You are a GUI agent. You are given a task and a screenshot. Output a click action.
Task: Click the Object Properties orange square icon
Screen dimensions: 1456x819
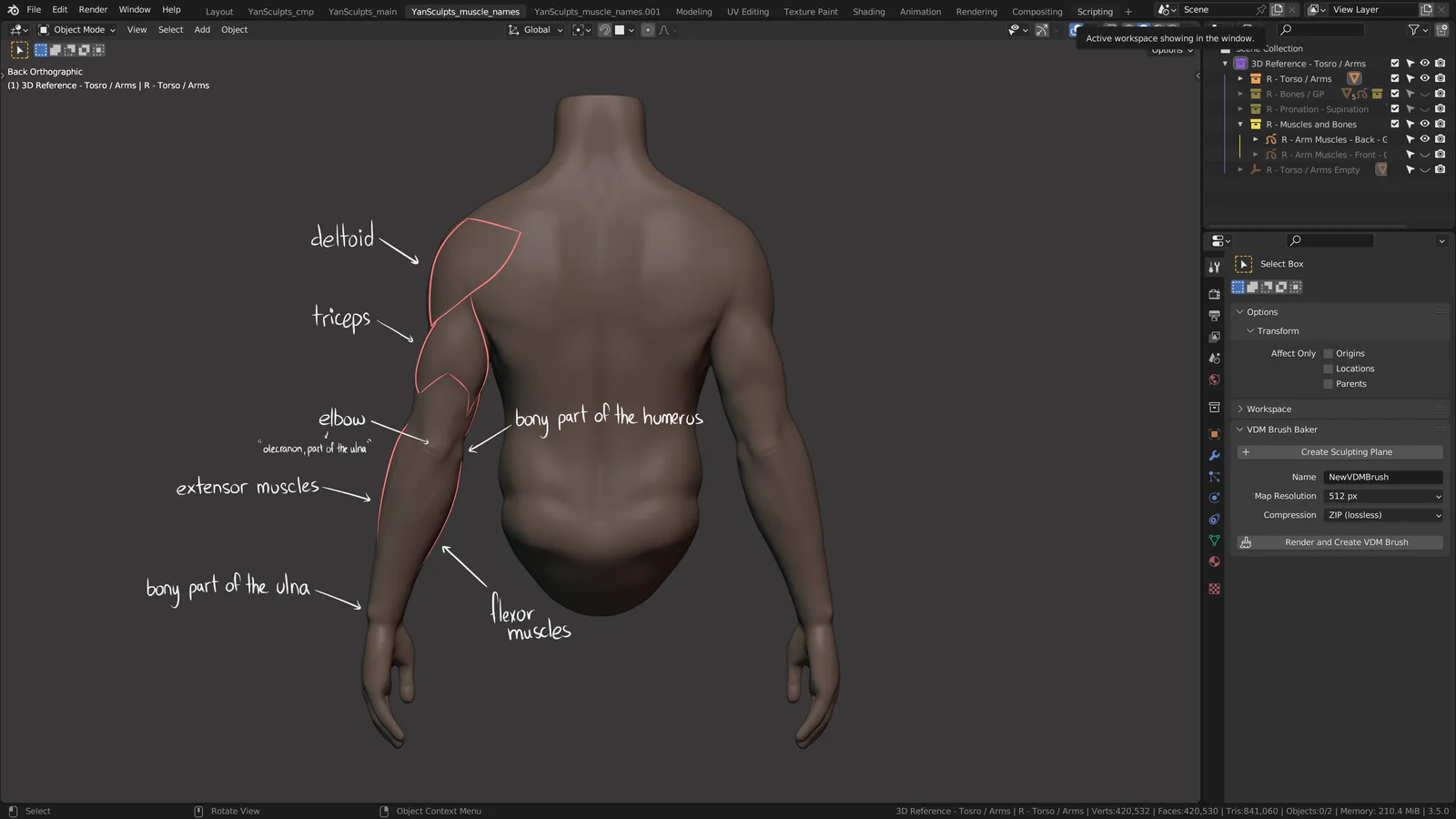1214,431
